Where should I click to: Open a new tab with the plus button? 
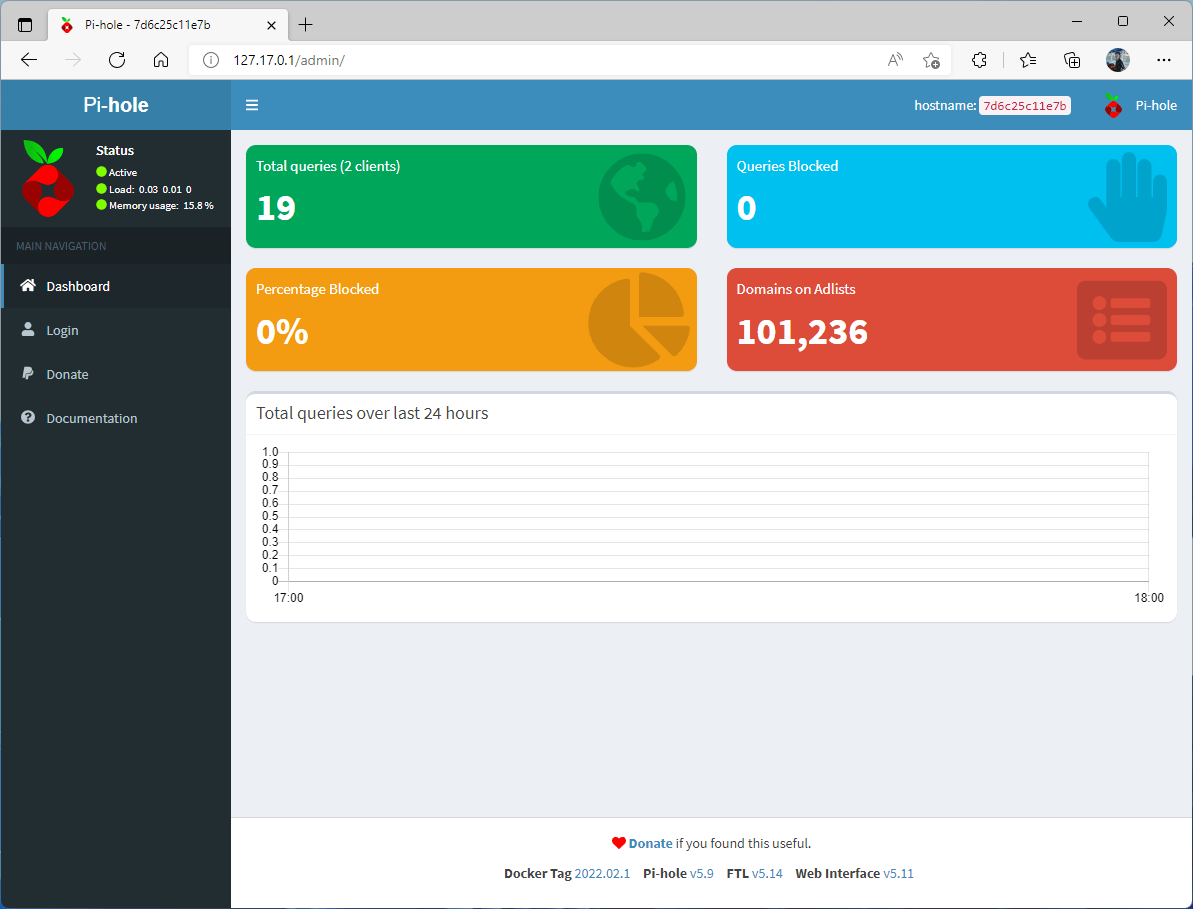tap(305, 24)
